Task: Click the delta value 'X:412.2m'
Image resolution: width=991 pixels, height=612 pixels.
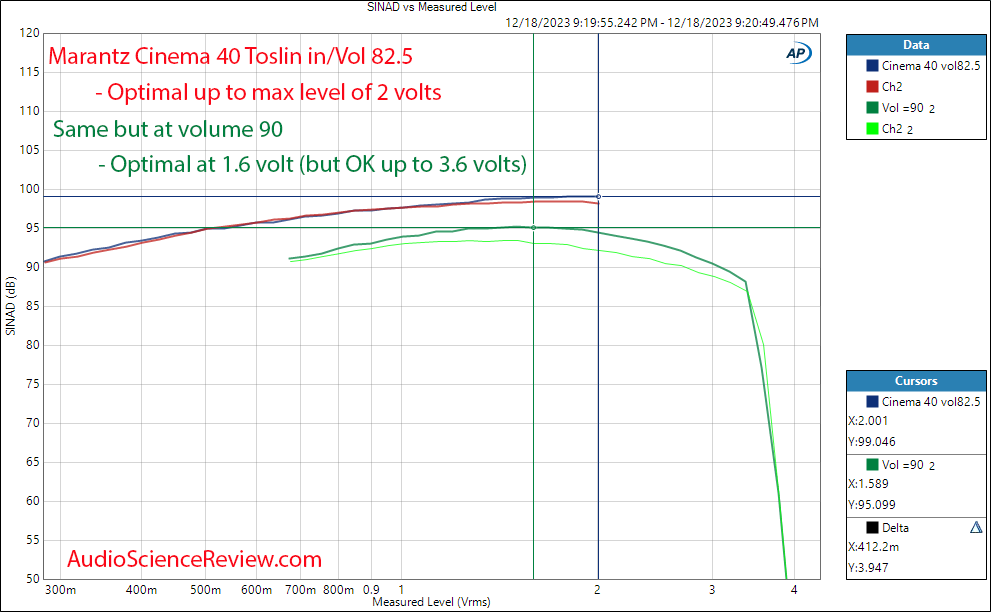Action: (873, 546)
